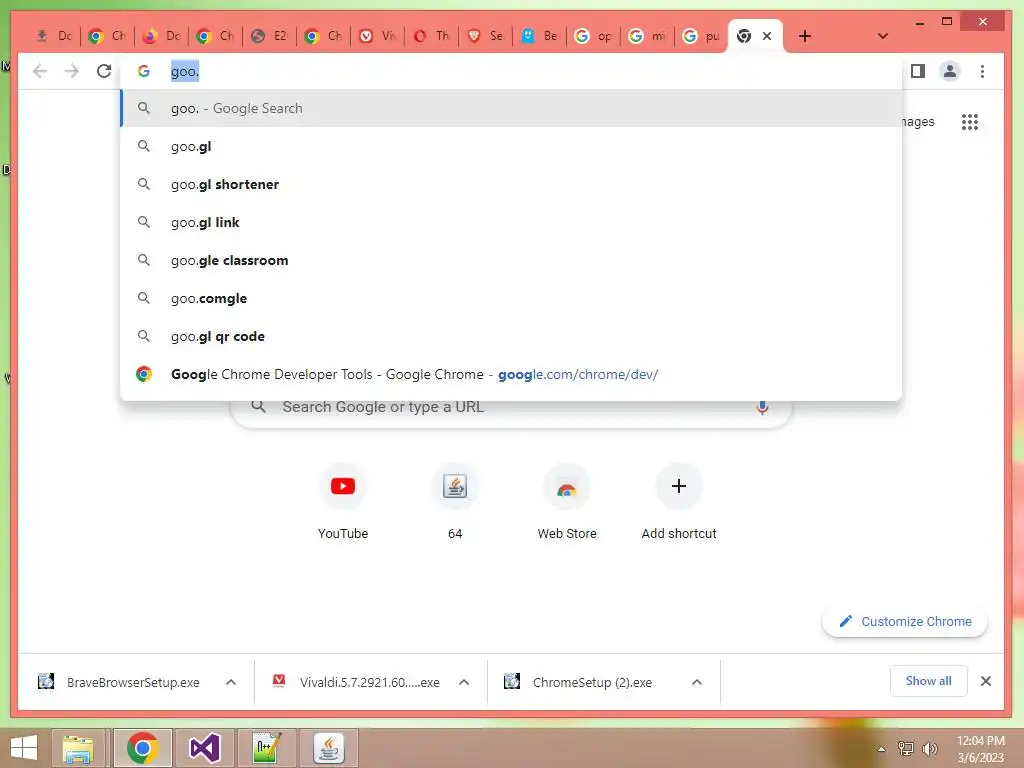Select 'goo. - Google Search' suggestion

[x=511, y=108]
